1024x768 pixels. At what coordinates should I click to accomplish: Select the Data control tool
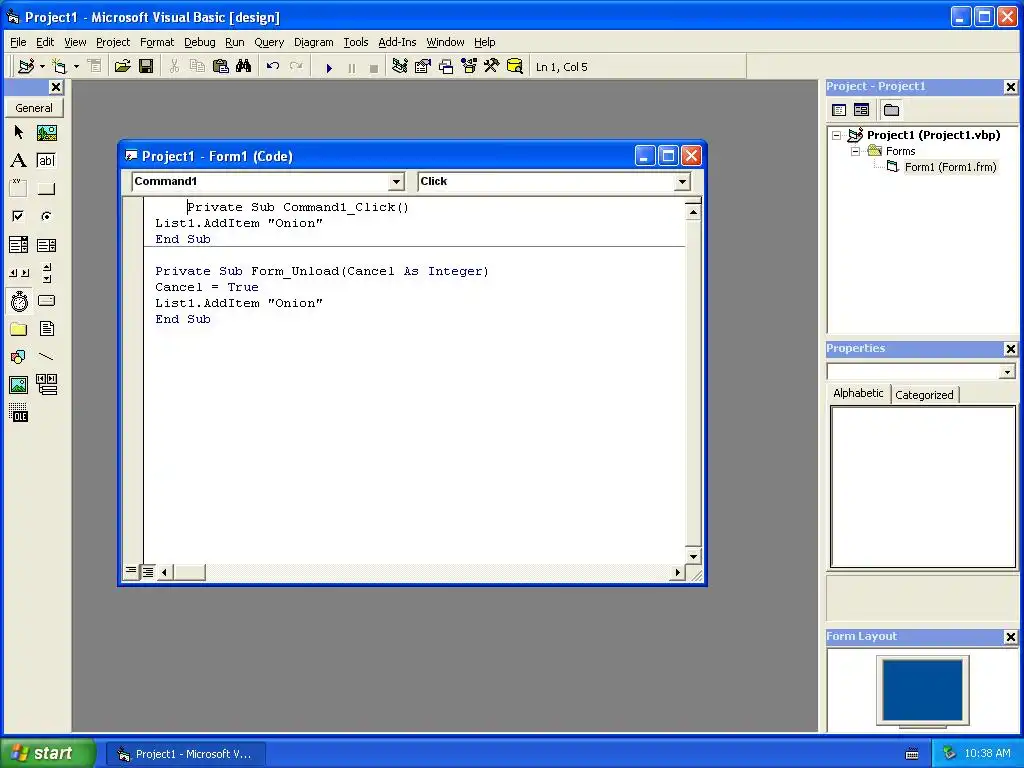[46, 385]
